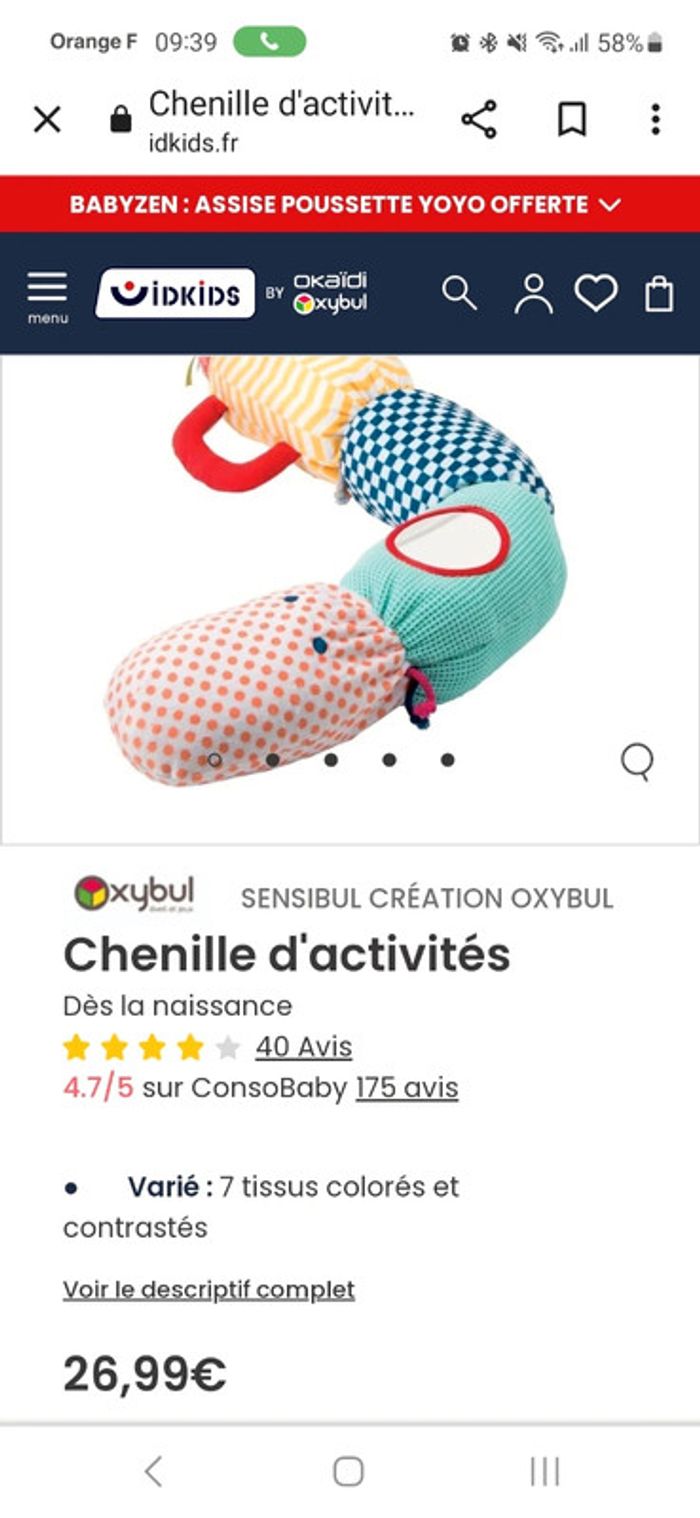
Task: Go to IDKIDS home via logo
Action: (175, 294)
